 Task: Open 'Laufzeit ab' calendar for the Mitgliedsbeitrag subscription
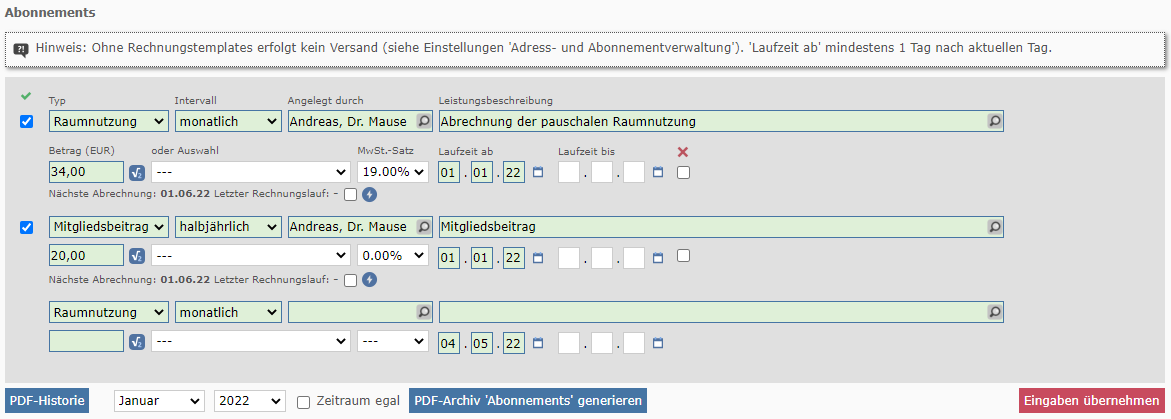(x=538, y=257)
